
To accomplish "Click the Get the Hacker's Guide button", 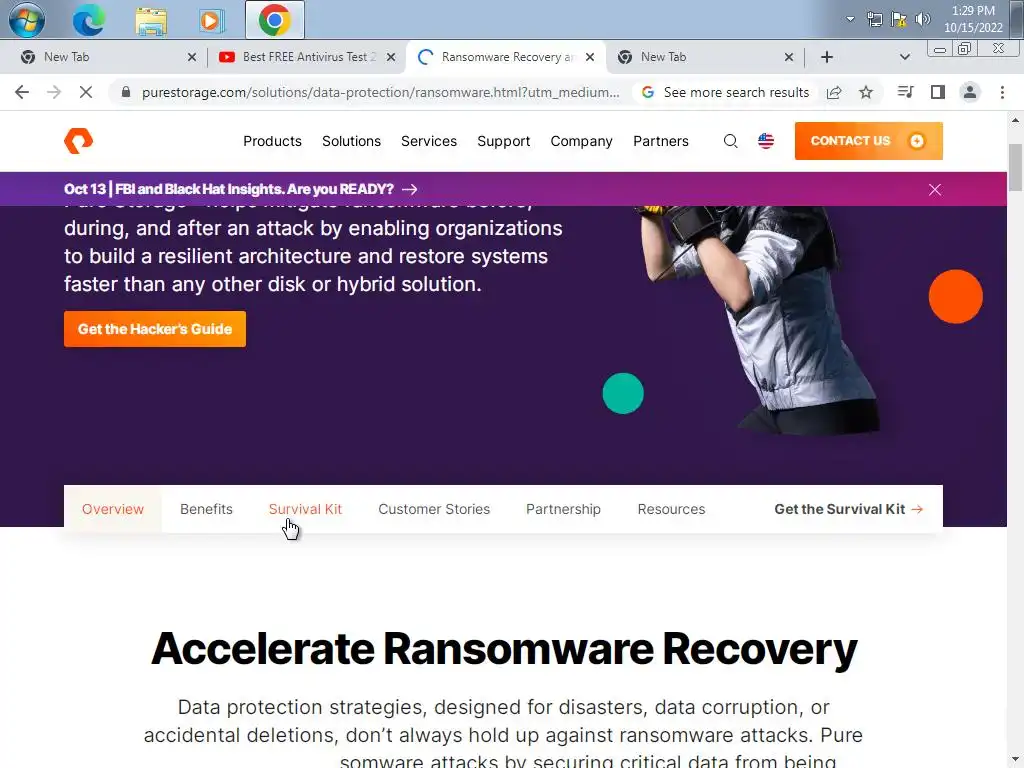I will (155, 329).
